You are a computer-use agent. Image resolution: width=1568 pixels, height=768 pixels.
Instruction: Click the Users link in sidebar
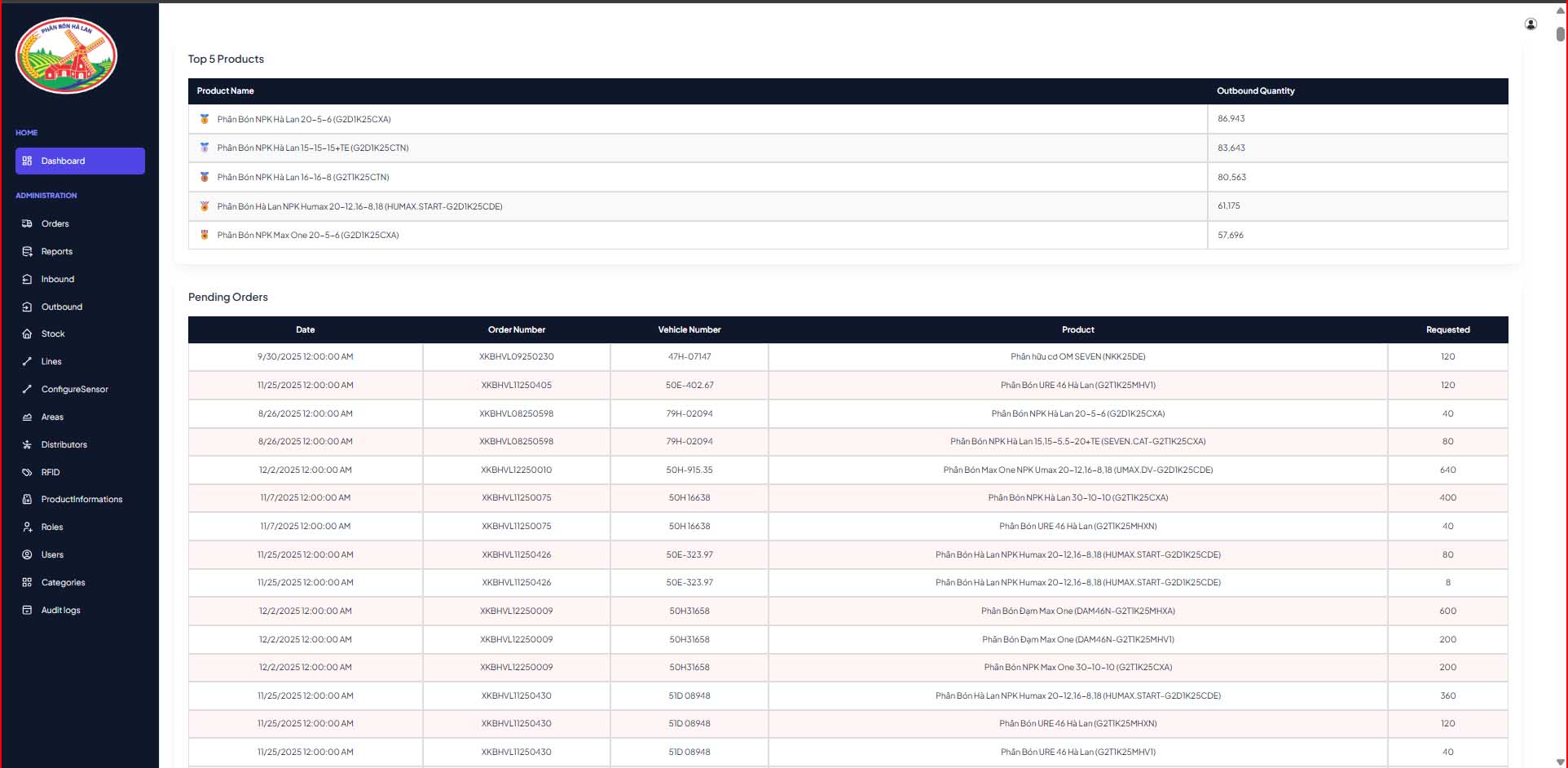click(52, 554)
